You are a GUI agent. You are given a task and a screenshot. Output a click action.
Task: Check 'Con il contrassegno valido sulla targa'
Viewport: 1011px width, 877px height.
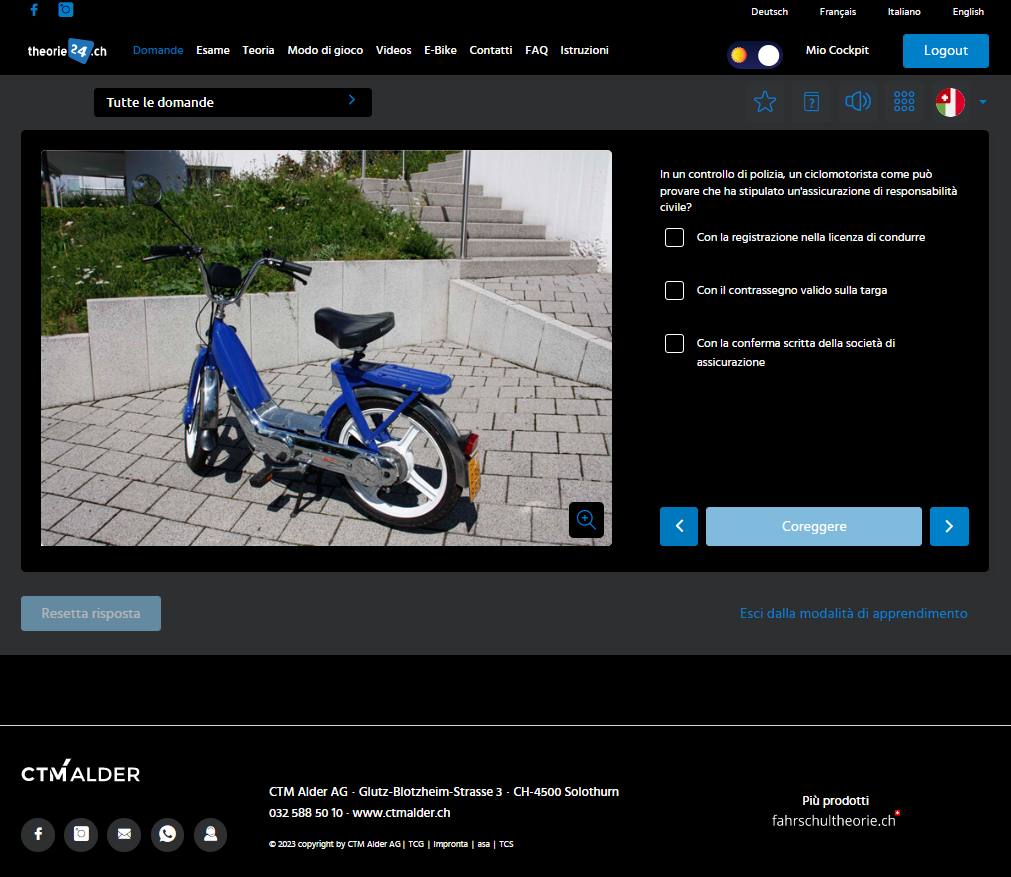click(674, 290)
